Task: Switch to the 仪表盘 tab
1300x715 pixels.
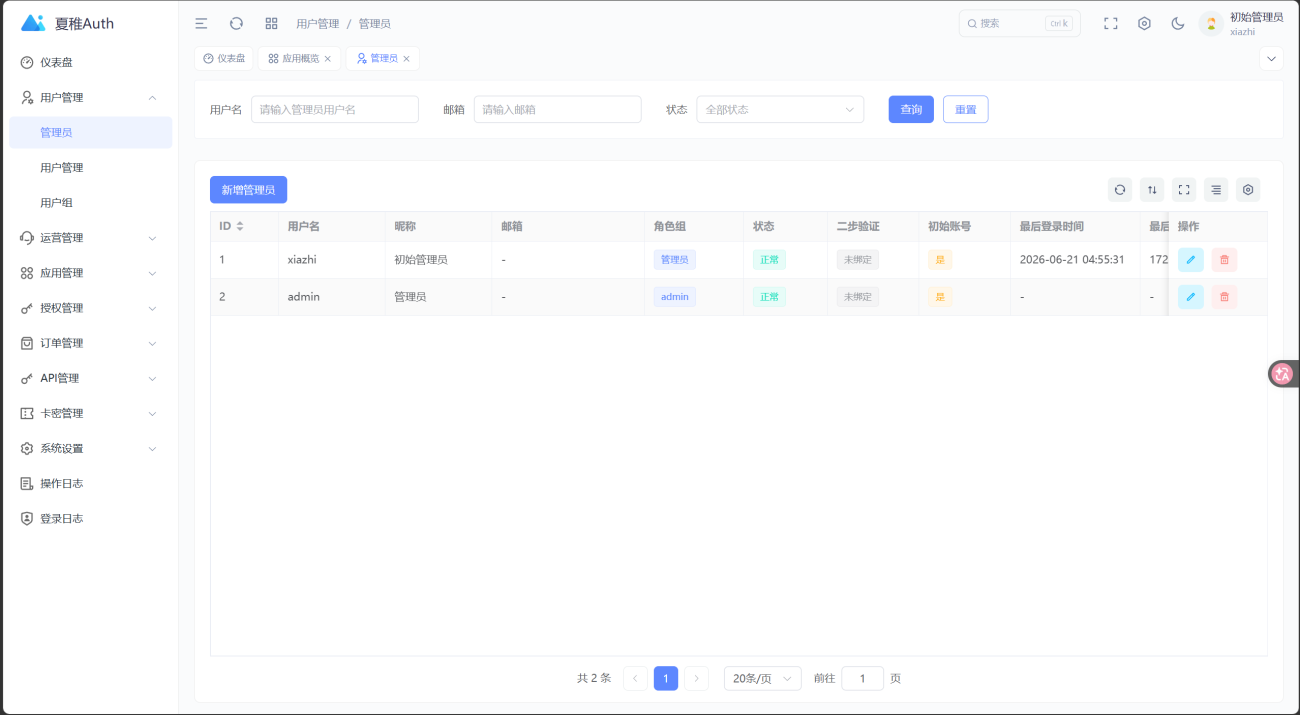Action: (224, 59)
